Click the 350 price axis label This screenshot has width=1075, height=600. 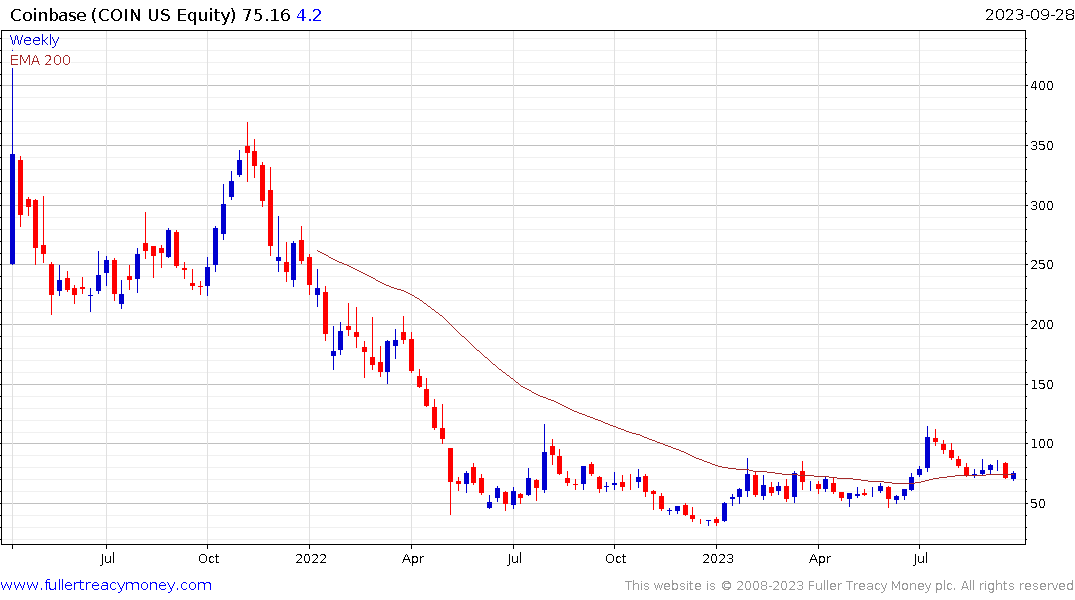click(1042, 145)
